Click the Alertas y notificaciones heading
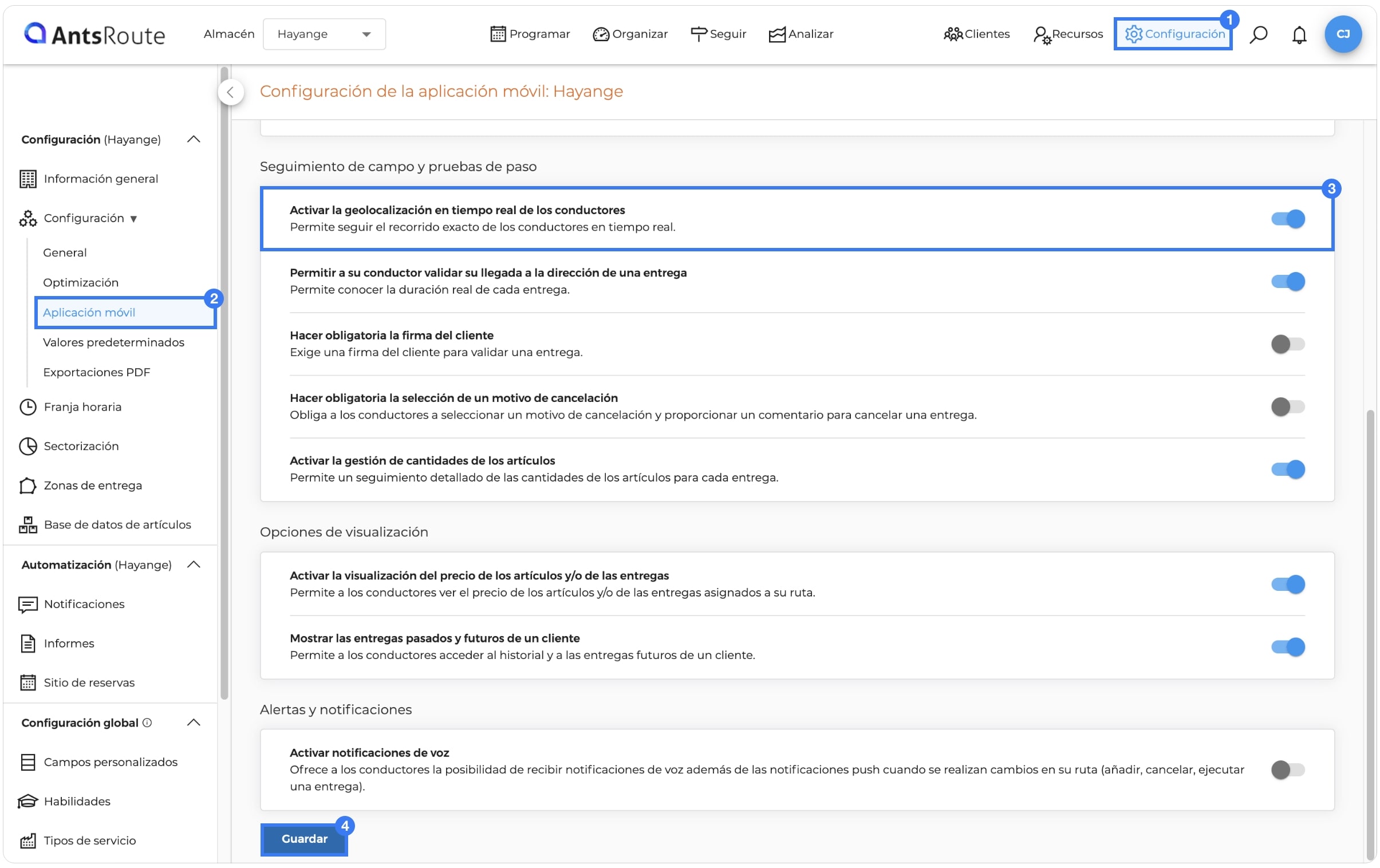The width and height of the screenshot is (1380, 868). click(x=336, y=709)
